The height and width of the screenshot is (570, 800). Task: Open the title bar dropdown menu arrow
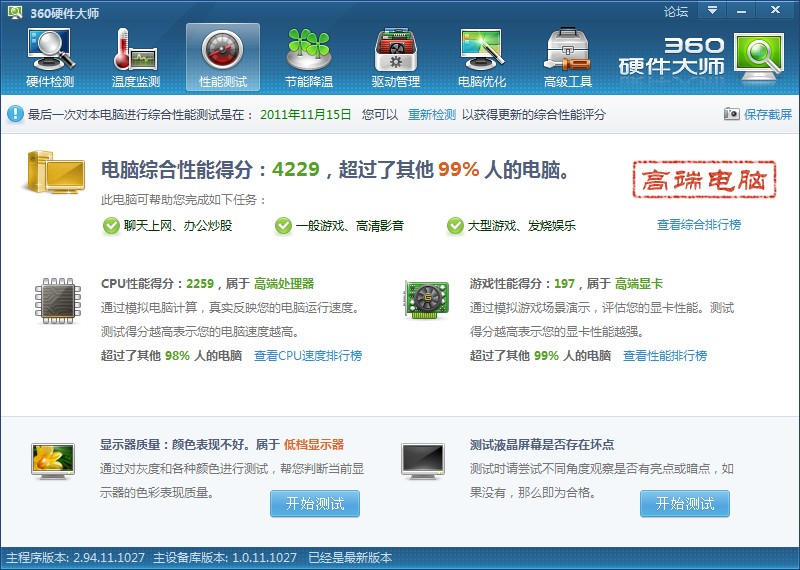712,11
